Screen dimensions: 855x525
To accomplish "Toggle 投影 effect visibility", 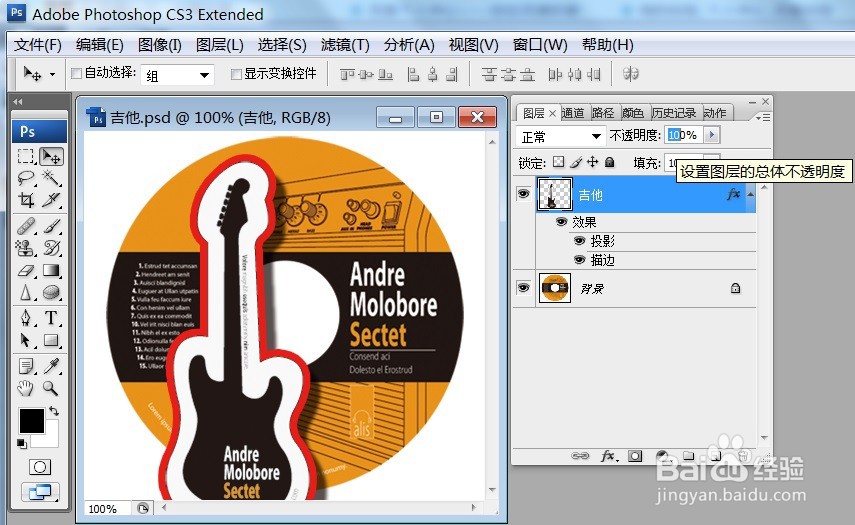I will pos(580,241).
